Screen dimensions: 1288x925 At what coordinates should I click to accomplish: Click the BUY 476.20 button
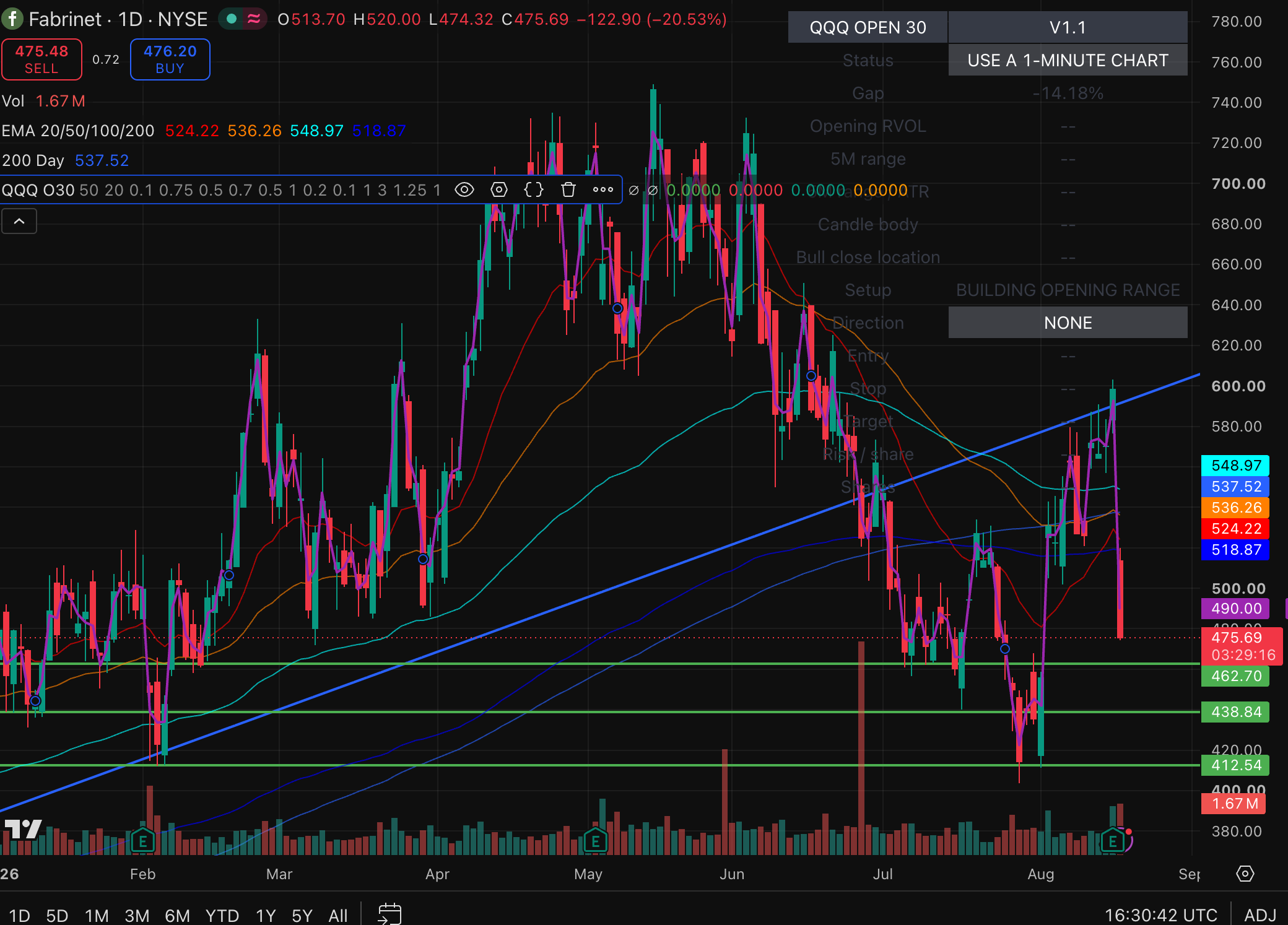coord(170,59)
